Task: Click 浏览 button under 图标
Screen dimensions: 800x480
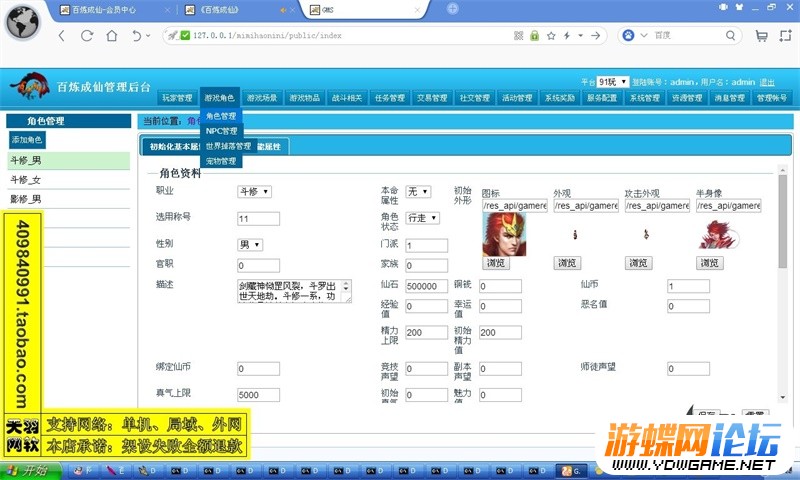Action: coord(495,263)
